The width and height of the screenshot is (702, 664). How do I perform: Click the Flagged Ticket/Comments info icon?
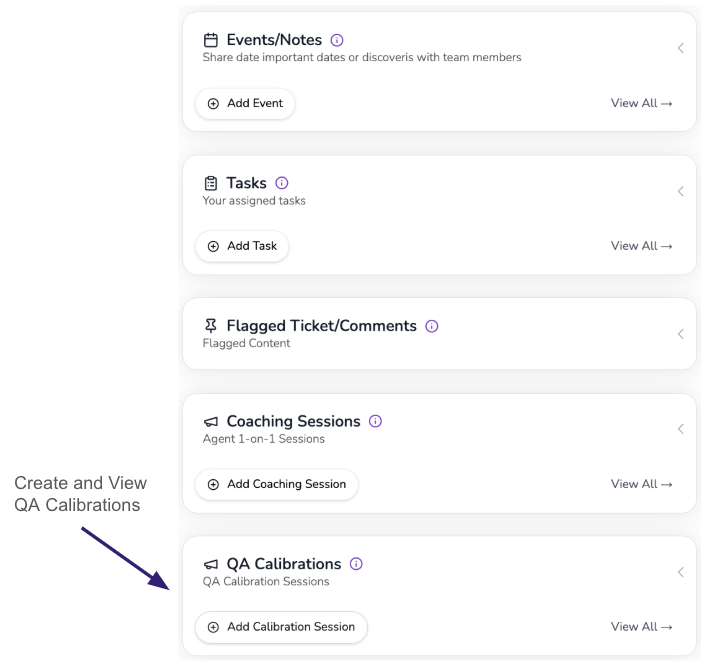(x=432, y=326)
